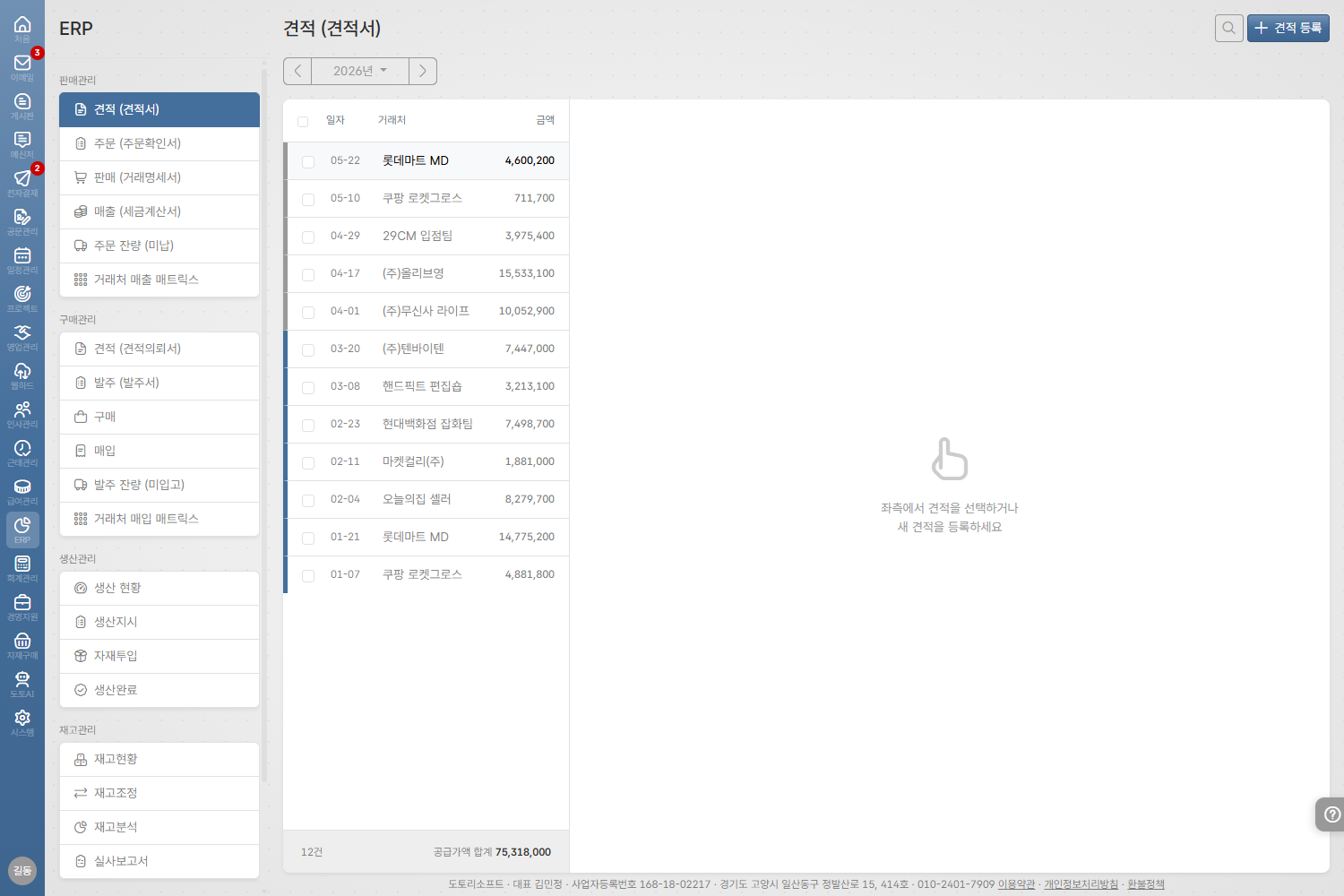Image resolution: width=1344 pixels, height=896 pixels.
Task: Open the 자재구매 basket icon
Action: click(x=22, y=645)
